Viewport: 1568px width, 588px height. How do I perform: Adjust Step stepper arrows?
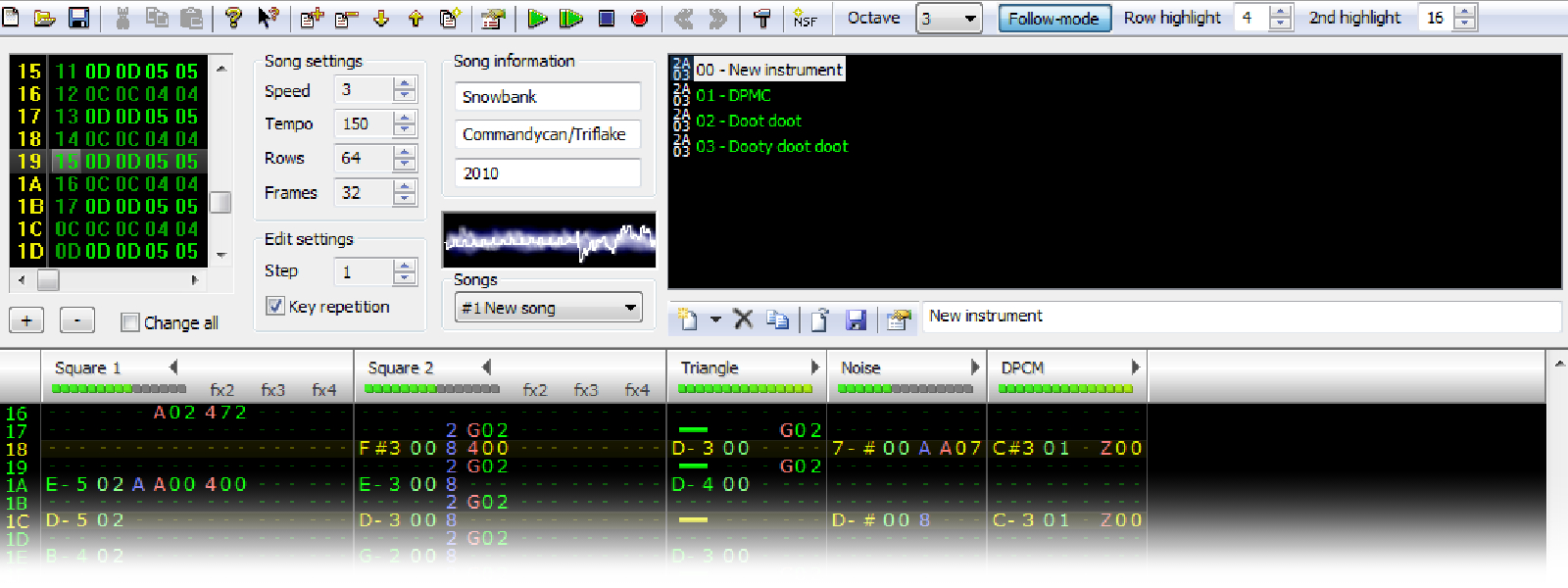click(404, 271)
